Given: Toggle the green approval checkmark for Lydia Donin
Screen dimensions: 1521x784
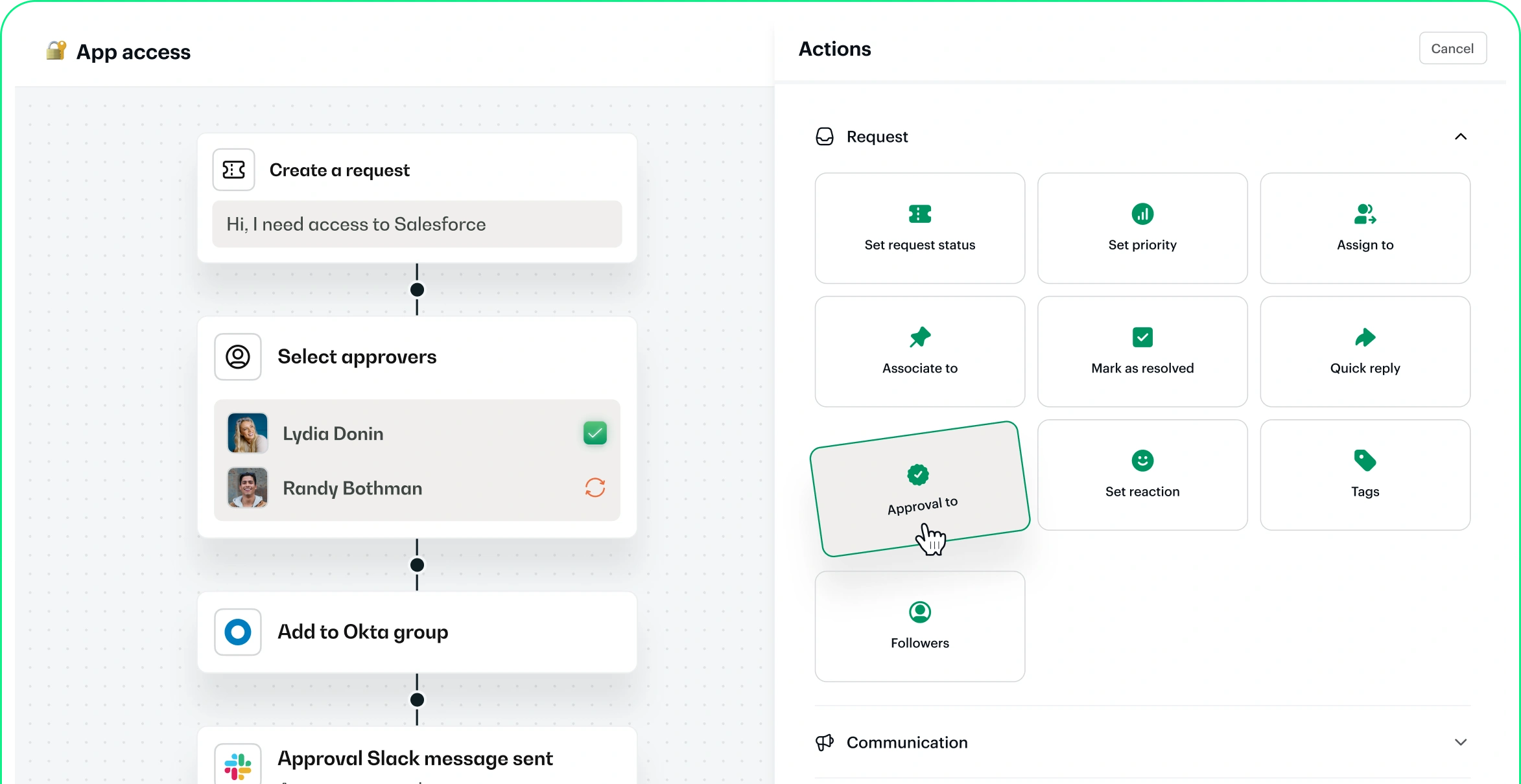Looking at the screenshot, I should tap(595, 433).
